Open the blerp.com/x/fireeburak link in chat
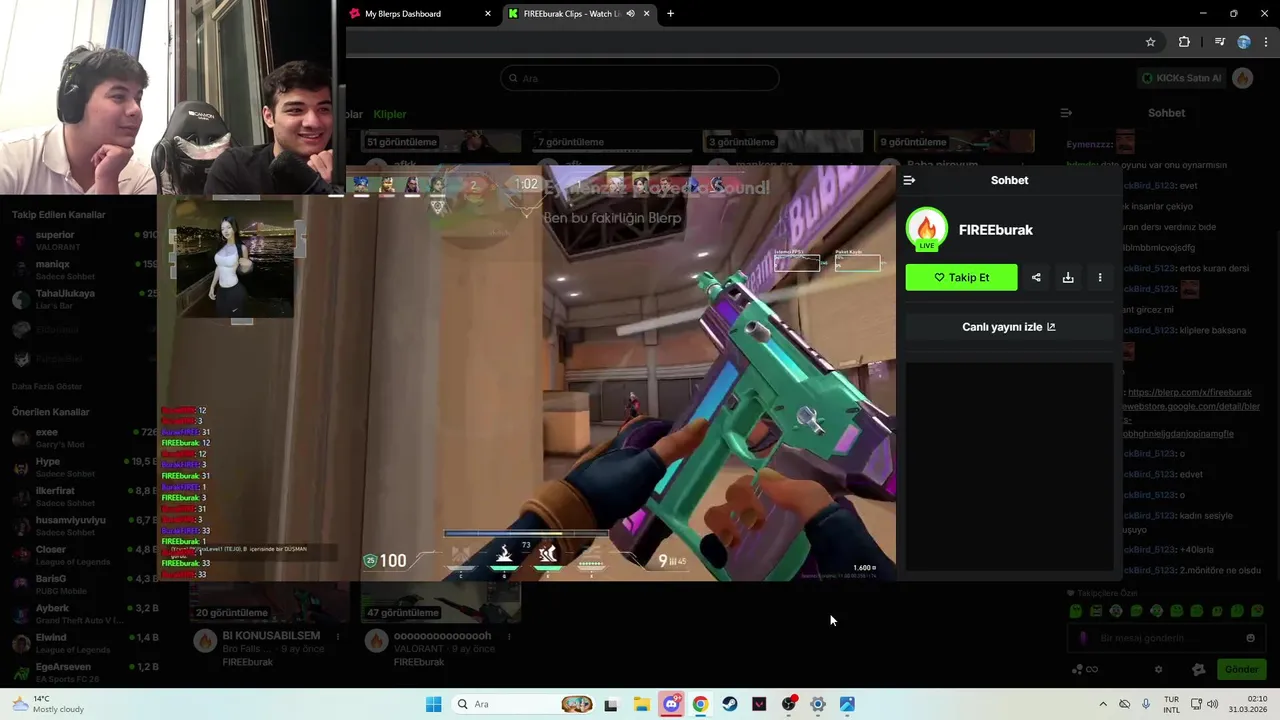Screen dimensions: 1280x720 pos(1190,392)
